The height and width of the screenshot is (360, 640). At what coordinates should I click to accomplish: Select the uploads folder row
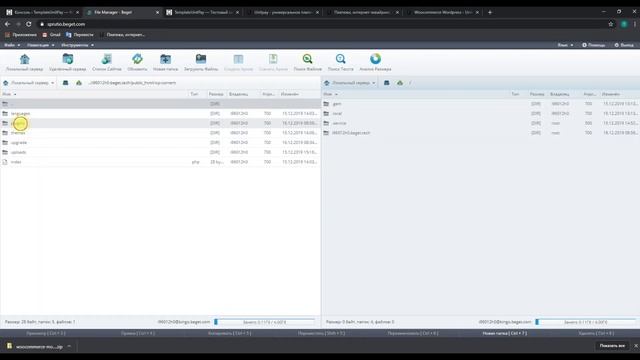pos(160,152)
